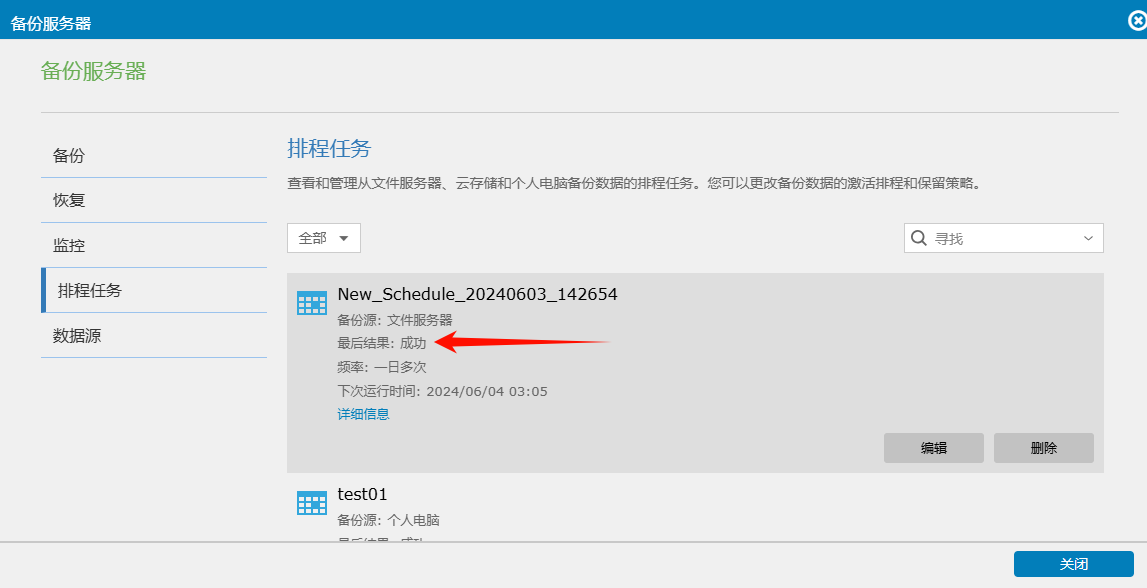Select the test01 schedule task
Image resolution: width=1147 pixels, height=588 pixels.
click(x=362, y=494)
